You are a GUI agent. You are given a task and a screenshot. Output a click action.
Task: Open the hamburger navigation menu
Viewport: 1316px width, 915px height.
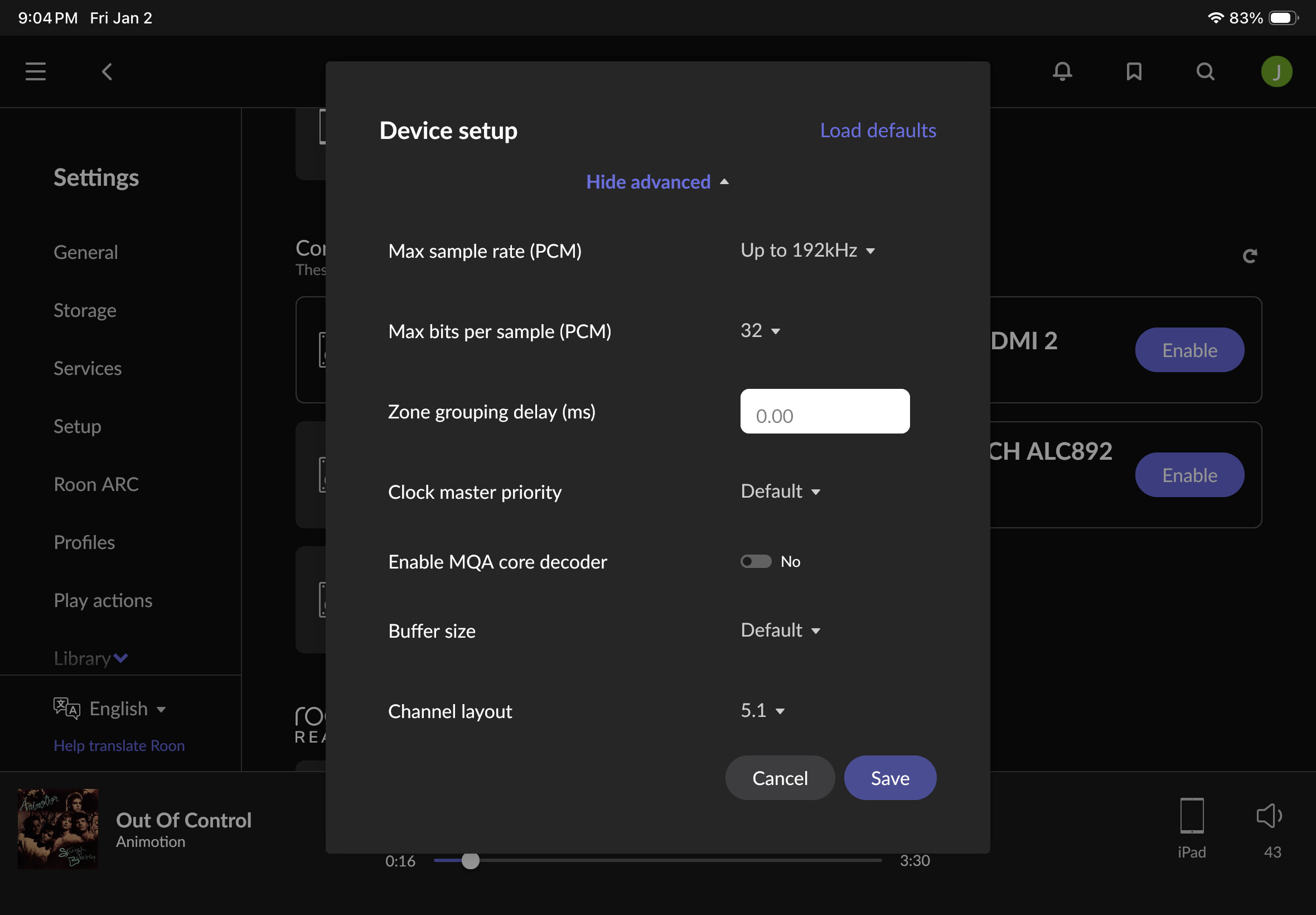[x=35, y=71]
